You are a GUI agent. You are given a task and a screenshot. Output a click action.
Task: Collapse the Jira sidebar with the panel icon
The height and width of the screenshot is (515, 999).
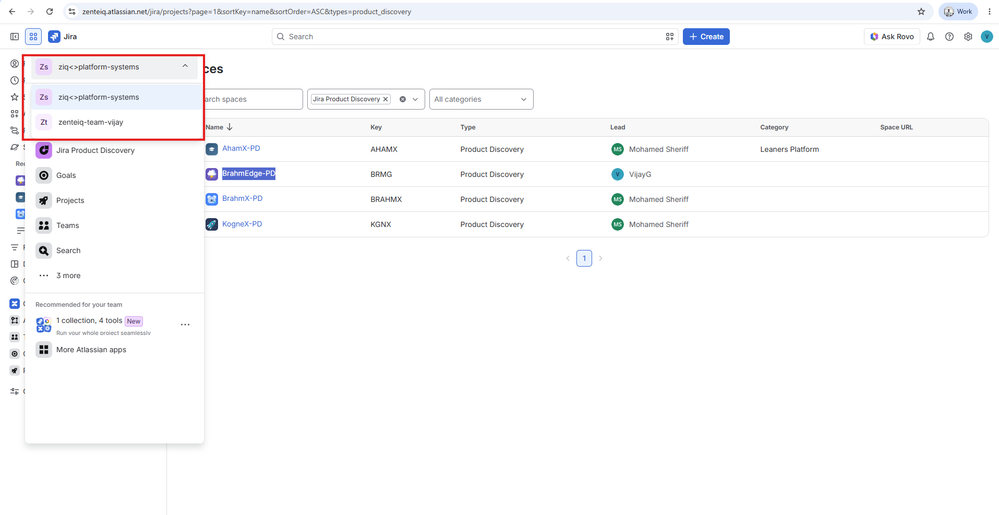pyautogui.click(x=14, y=36)
